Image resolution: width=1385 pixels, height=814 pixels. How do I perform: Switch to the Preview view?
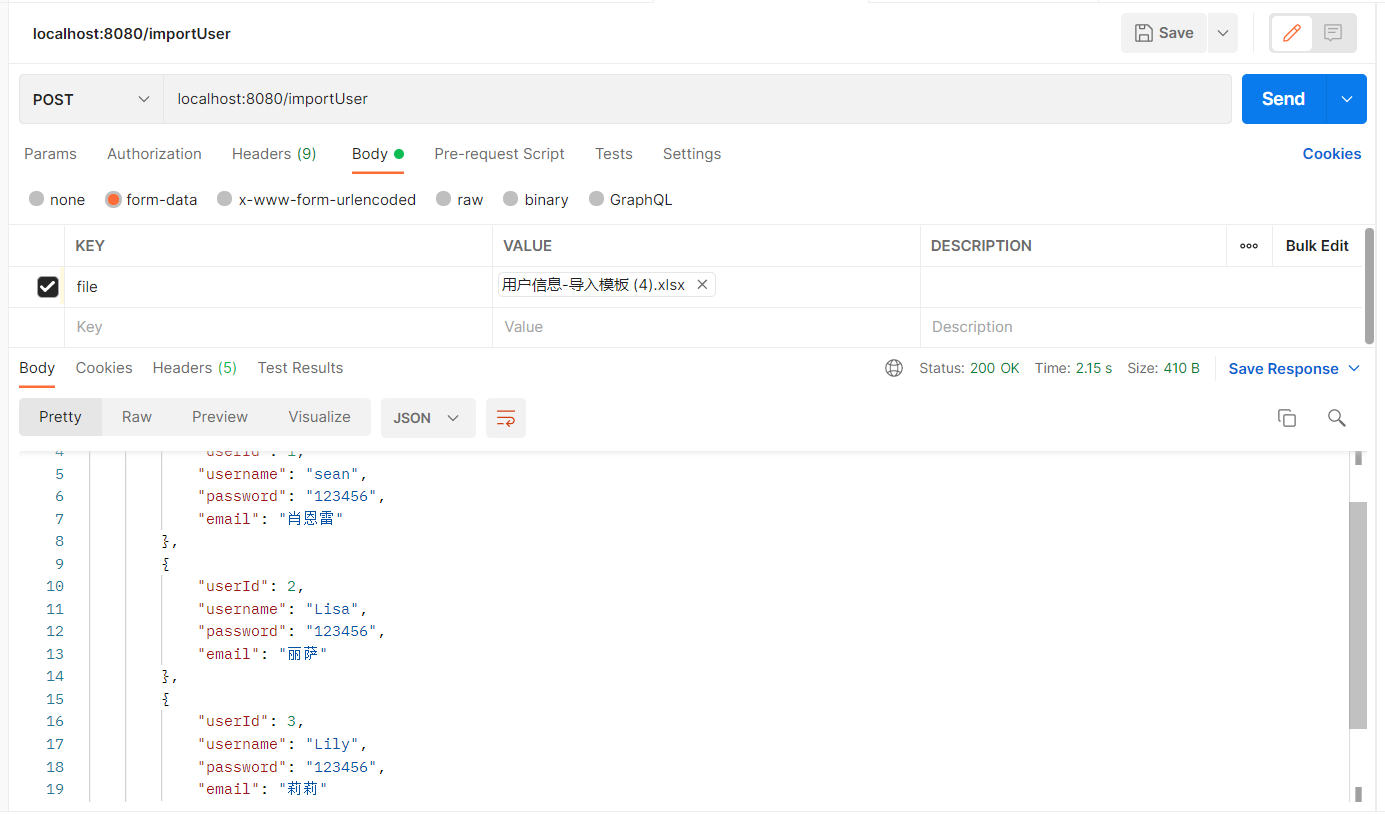pos(220,417)
